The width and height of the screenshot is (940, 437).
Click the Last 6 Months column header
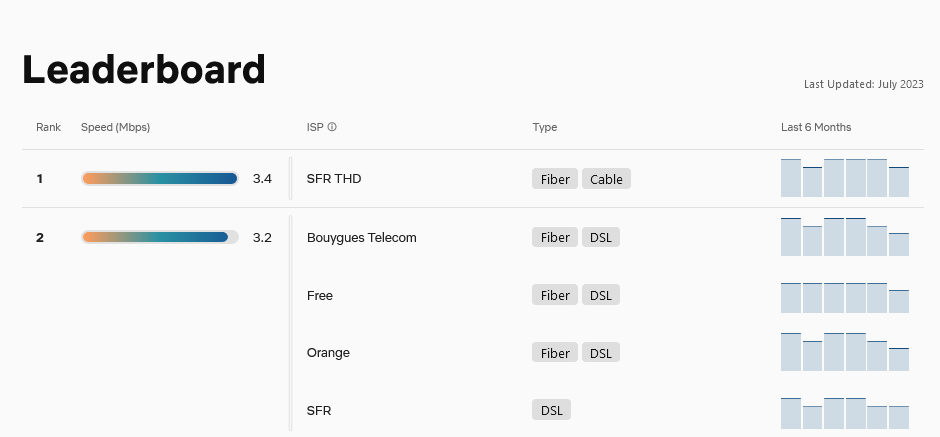click(816, 128)
